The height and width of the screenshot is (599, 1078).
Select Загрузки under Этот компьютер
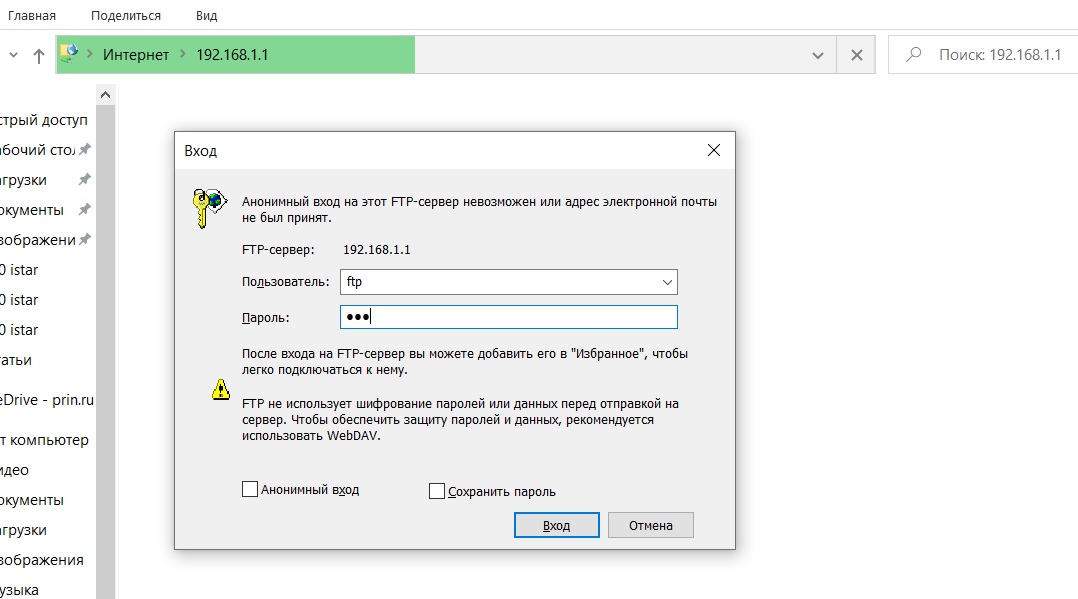tap(23, 530)
